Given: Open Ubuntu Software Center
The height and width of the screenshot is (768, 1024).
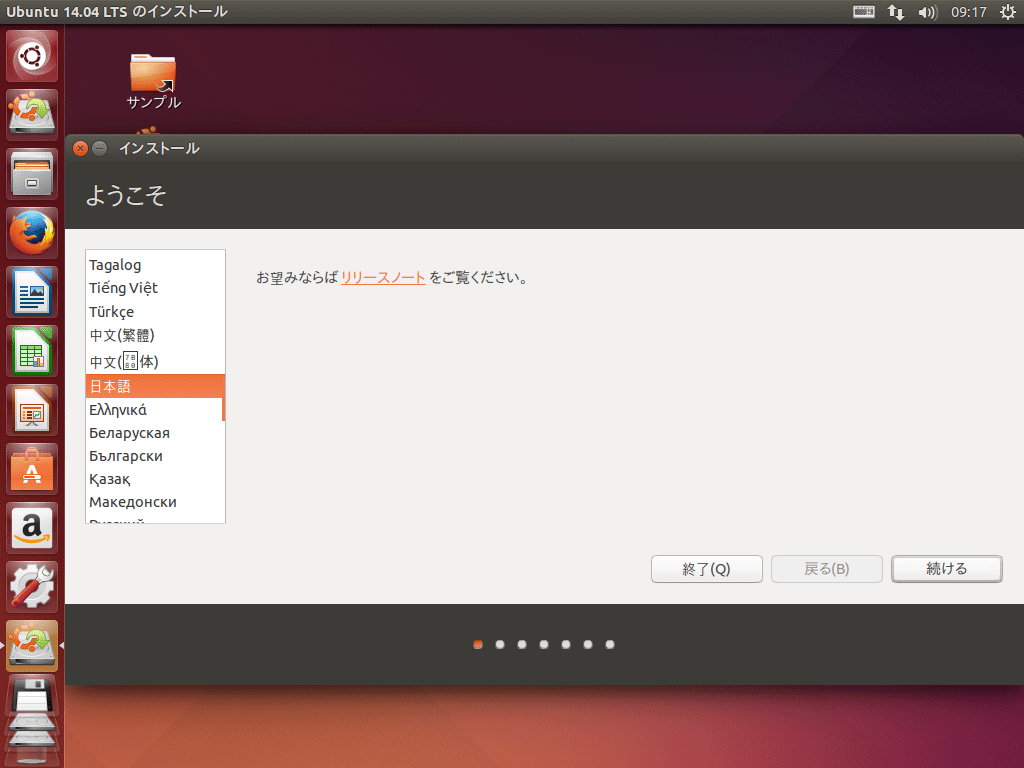Looking at the screenshot, I should point(31,469).
